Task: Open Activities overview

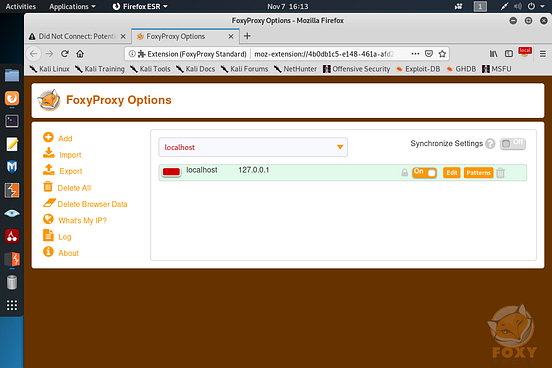Action: [x=20, y=6]
